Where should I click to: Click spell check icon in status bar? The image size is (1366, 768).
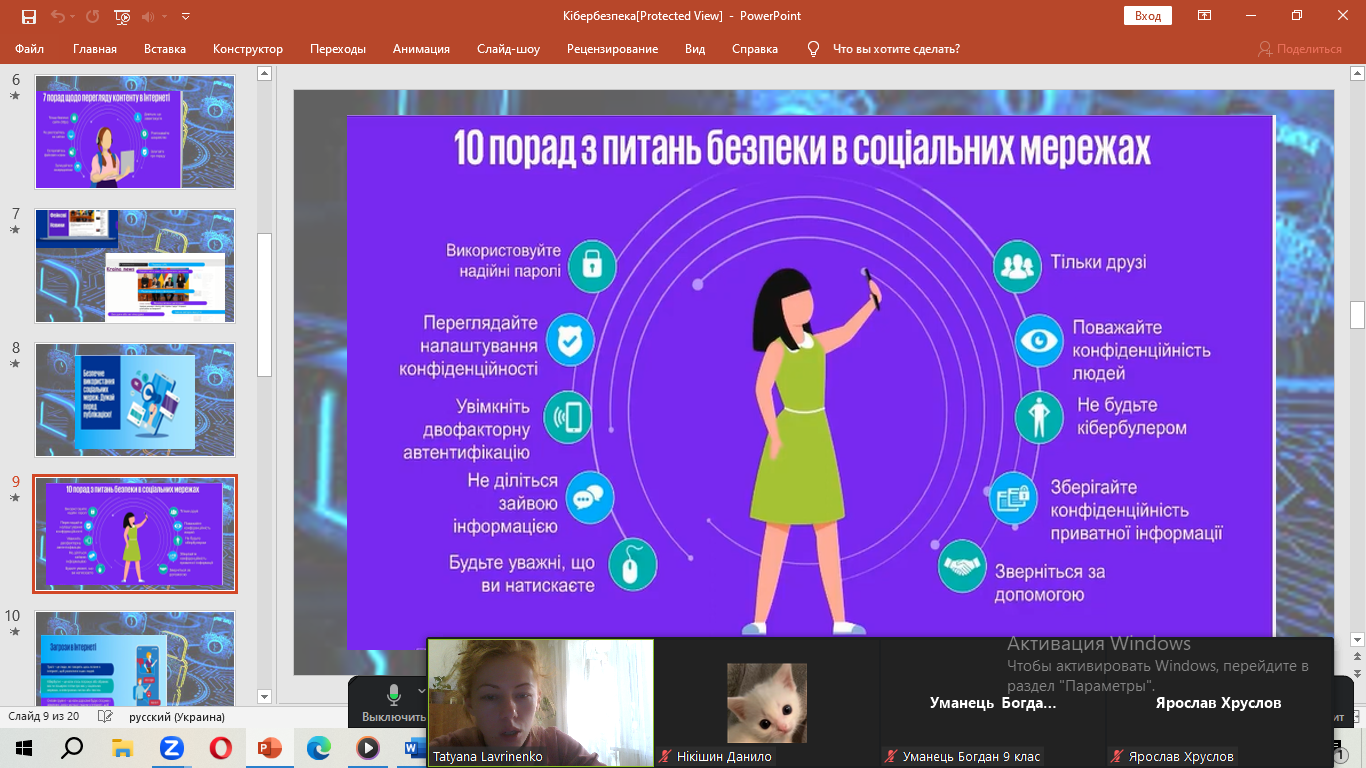tap(107, 717)
